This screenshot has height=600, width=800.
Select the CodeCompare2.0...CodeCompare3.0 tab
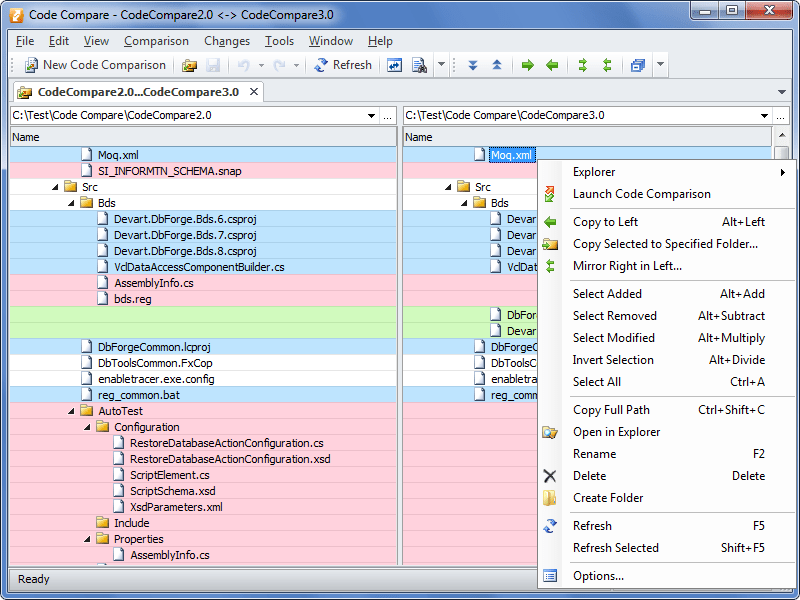point(138,92)
